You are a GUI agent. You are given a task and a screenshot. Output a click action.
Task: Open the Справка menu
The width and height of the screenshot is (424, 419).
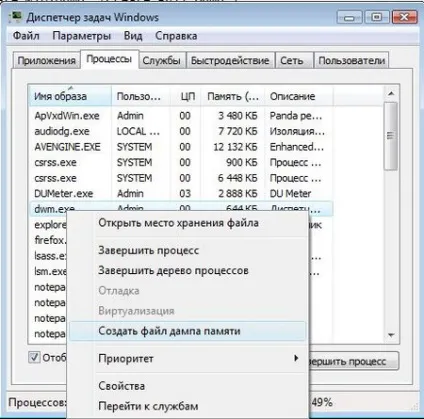(x=176, y=36)
